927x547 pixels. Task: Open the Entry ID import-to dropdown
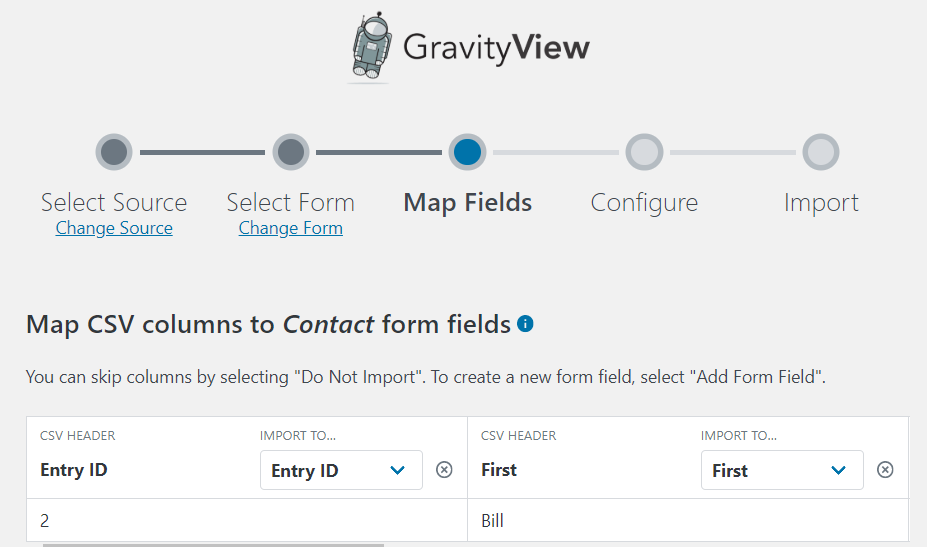tap(341, 470)
